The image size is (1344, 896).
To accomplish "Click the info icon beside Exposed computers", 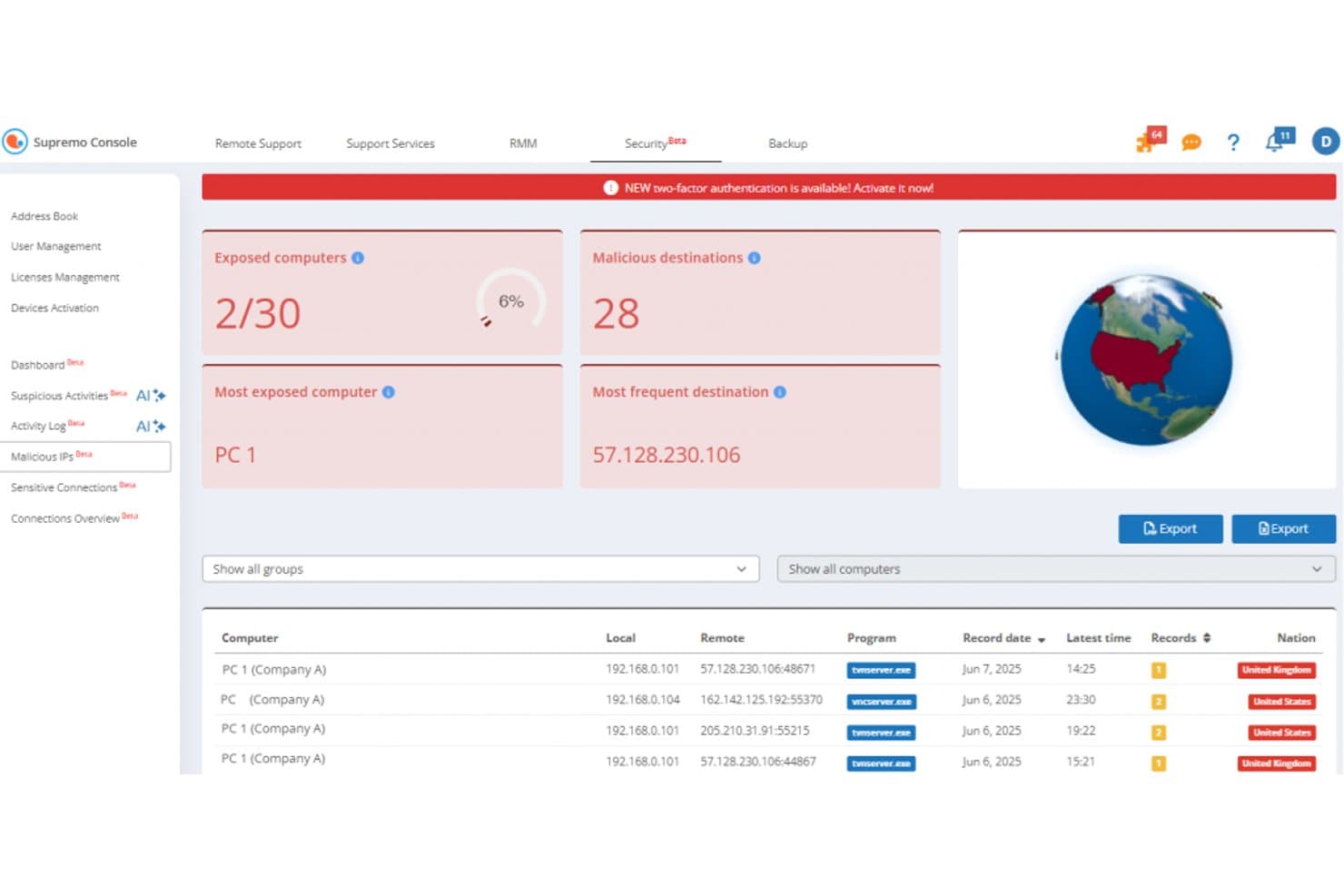I will [x=358, y=258].
